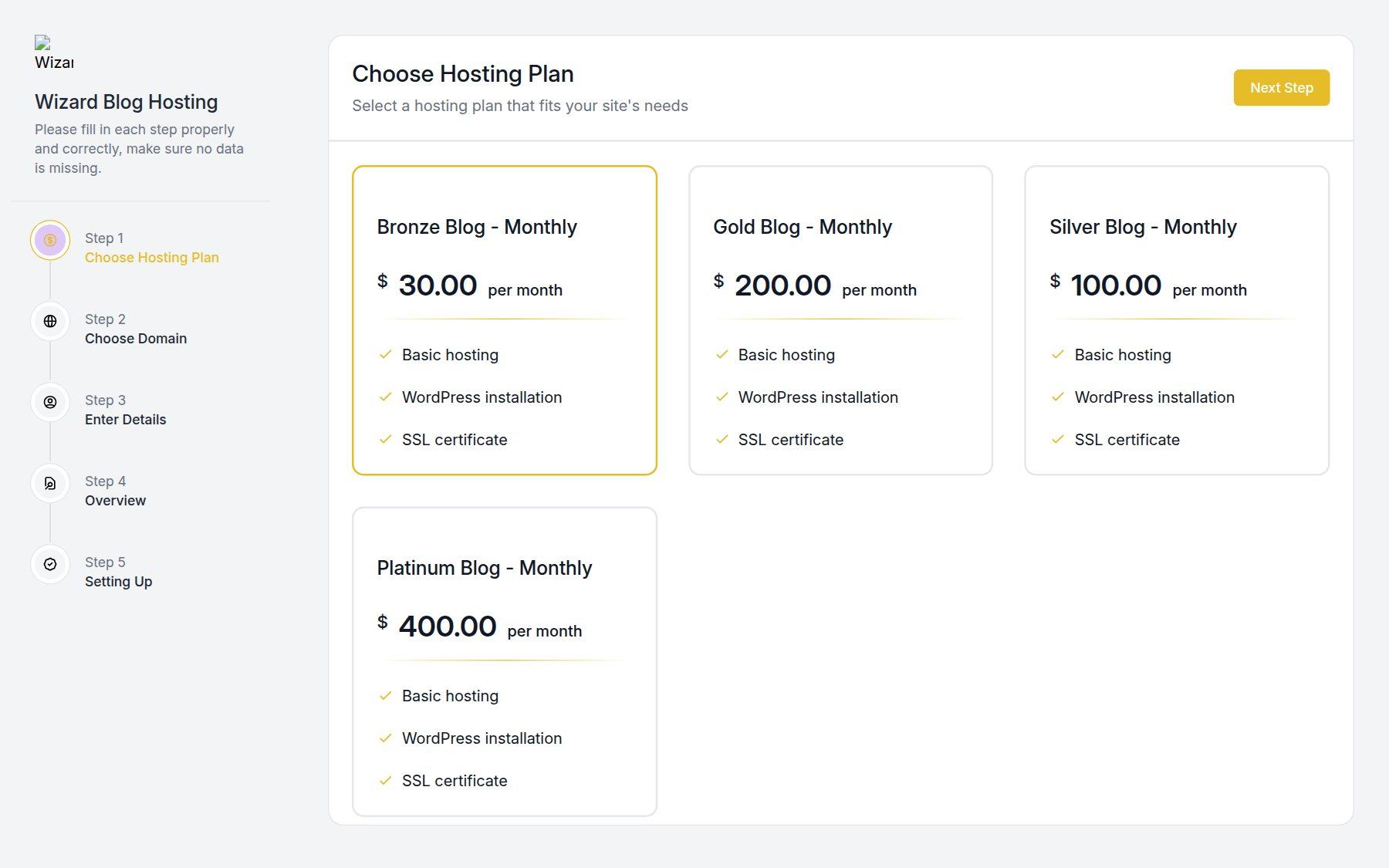This screenshot has width=1389, height=868.
Task: Select the Gold Blog - Monthly plan
Action: [x=840, y=320]
